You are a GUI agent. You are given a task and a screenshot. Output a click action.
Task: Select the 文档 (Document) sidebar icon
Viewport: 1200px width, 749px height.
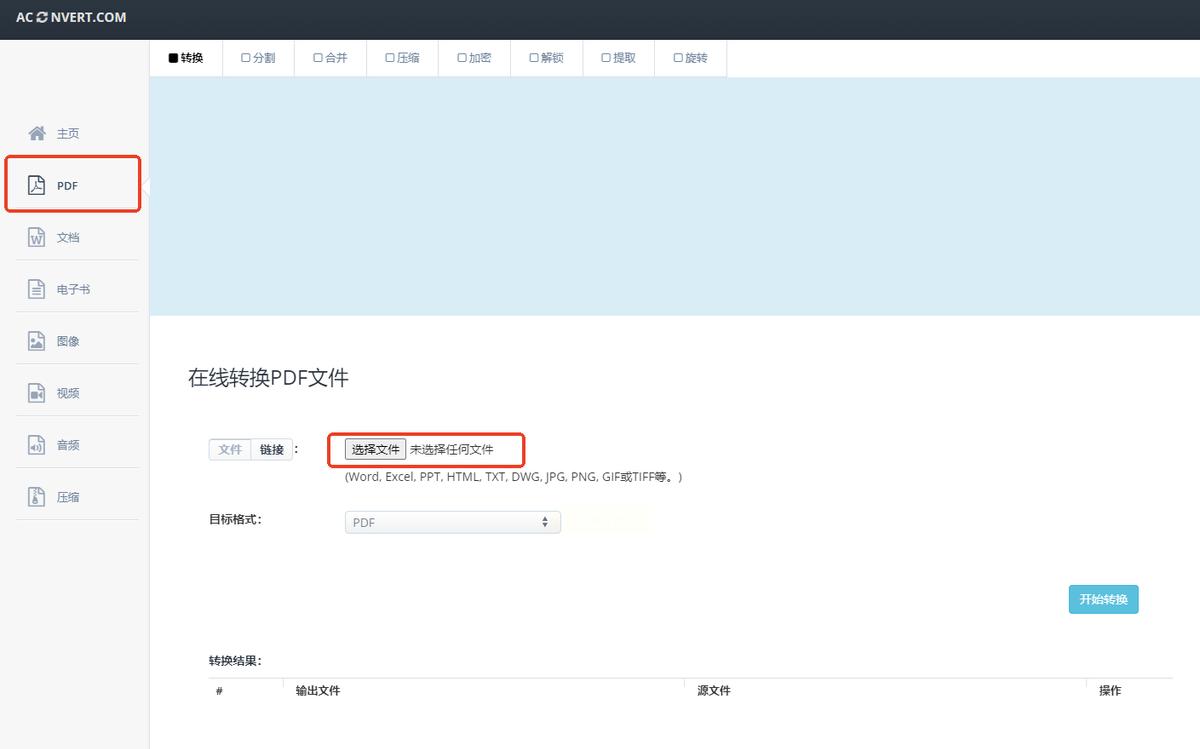[x=67, y=237]
